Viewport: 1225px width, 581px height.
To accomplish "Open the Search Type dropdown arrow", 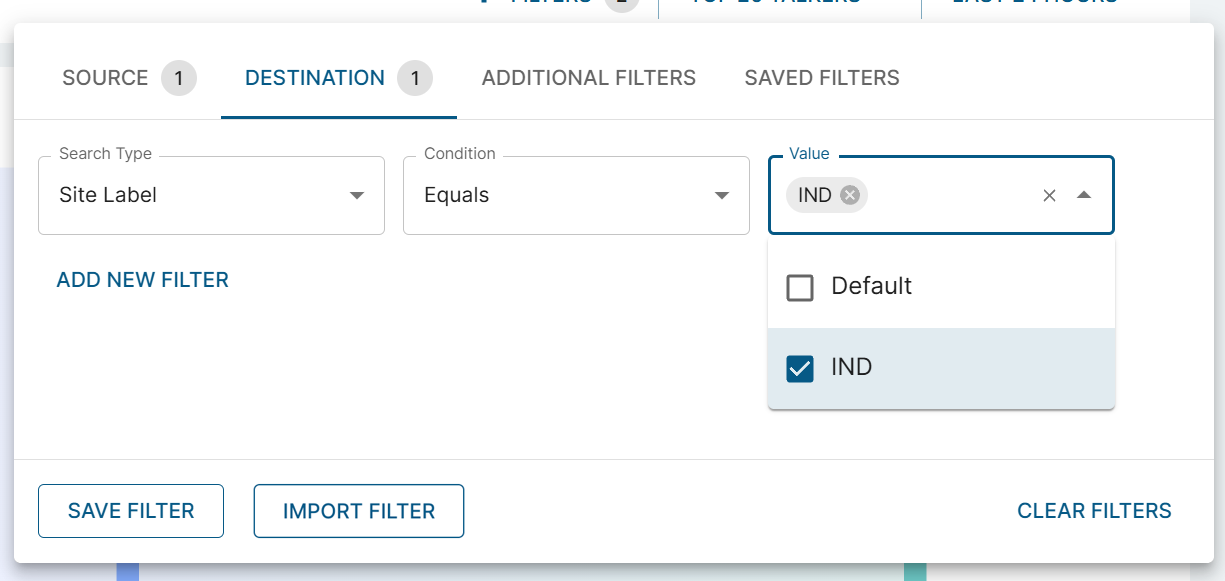I will (357, 196).
